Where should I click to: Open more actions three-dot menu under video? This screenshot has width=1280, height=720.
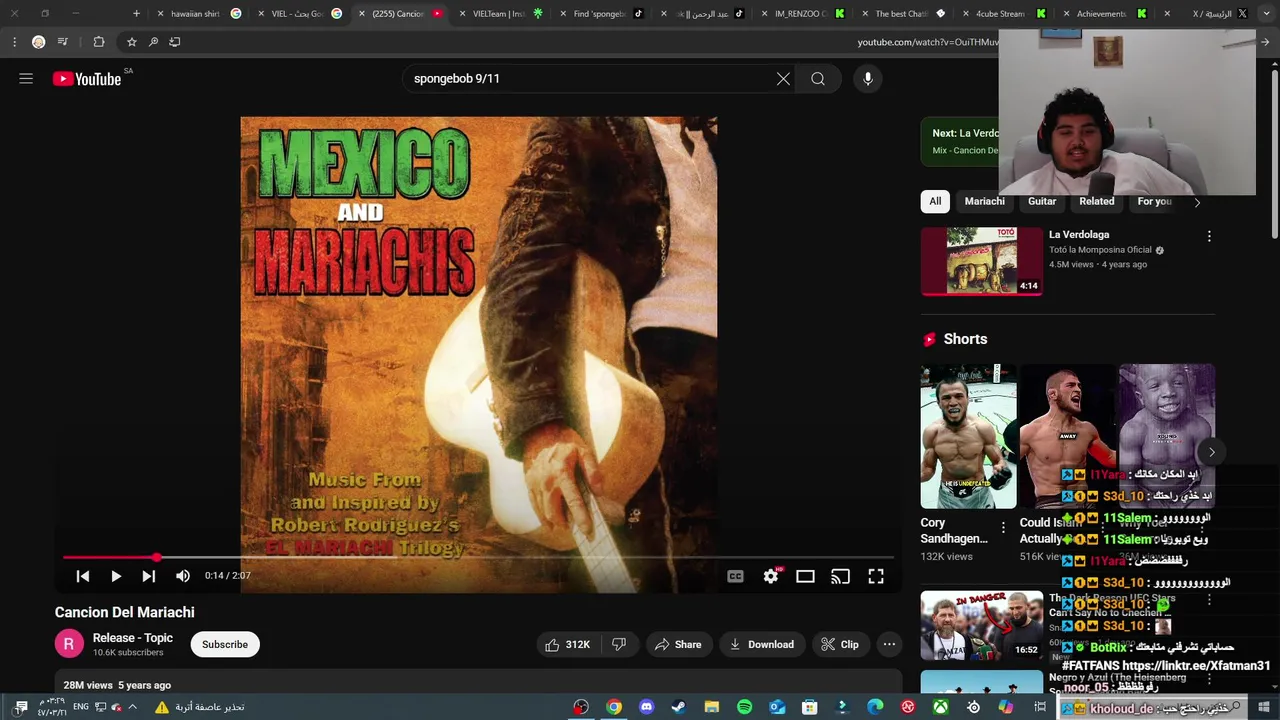click(889, 645)
